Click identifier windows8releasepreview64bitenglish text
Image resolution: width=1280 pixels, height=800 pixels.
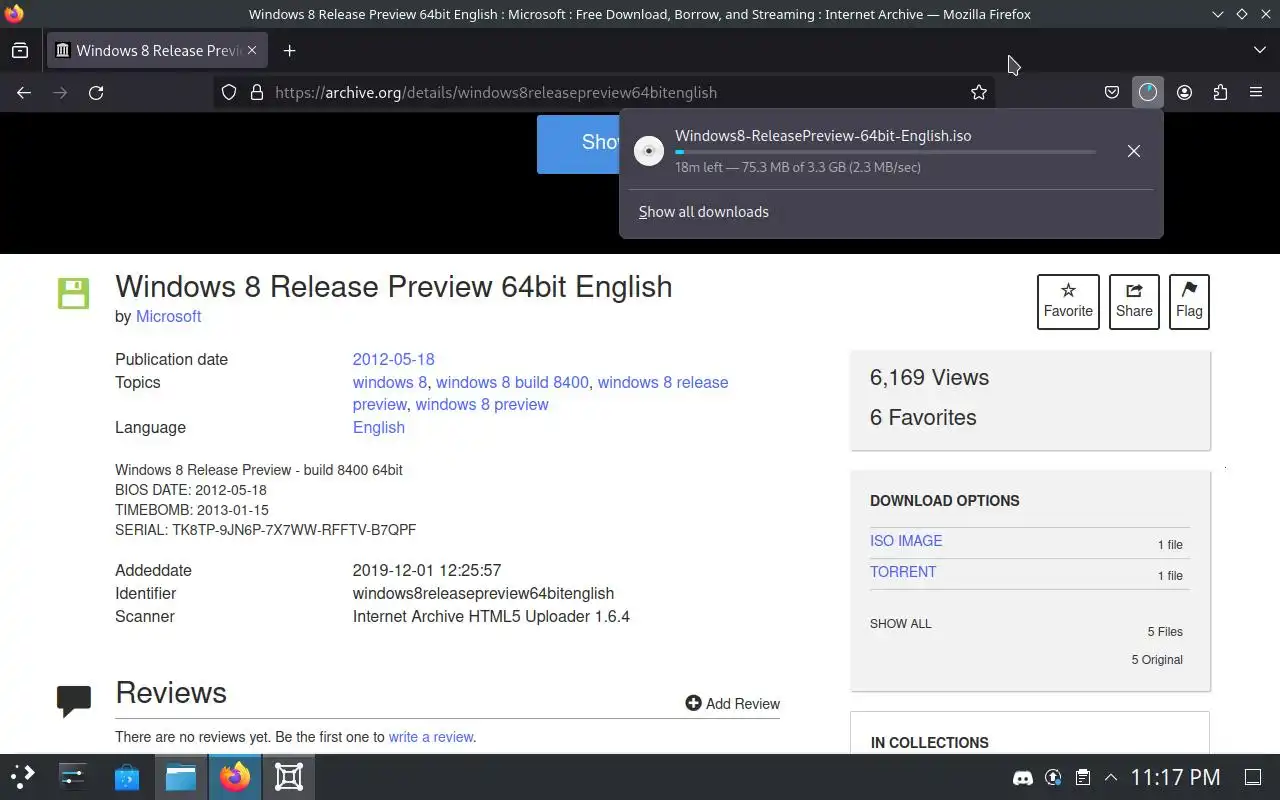click(483, 593)
